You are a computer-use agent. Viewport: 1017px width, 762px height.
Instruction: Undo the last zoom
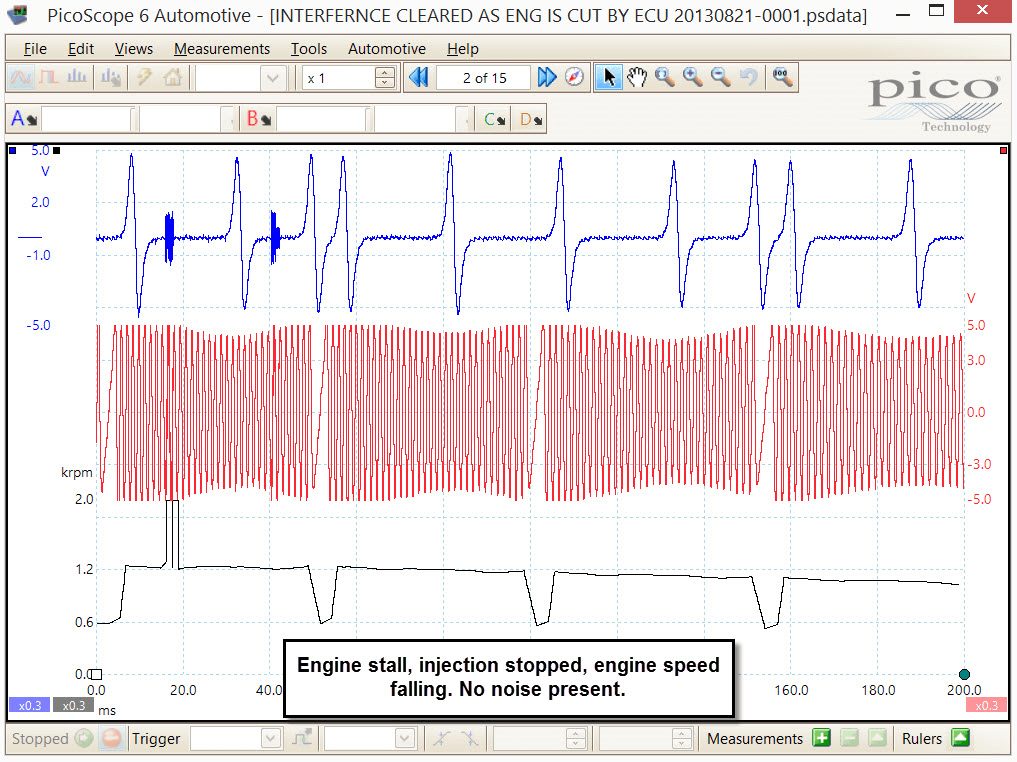point(748,78)
